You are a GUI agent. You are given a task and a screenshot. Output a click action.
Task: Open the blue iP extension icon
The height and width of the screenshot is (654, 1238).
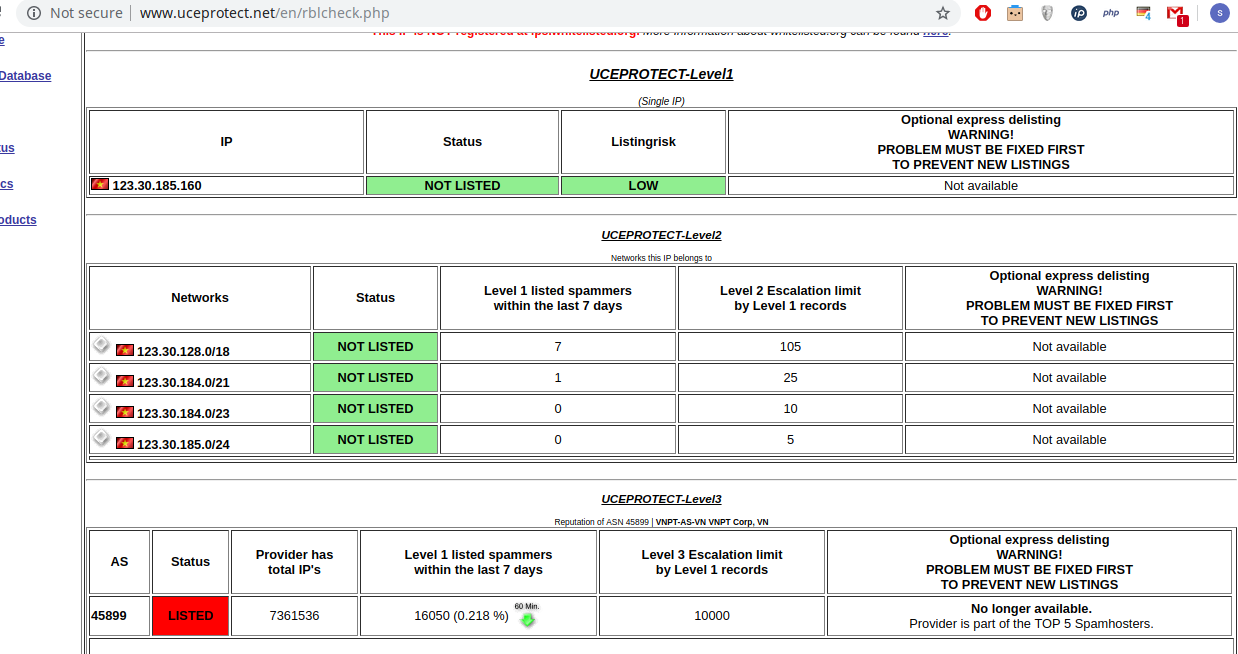(1079, 13)
